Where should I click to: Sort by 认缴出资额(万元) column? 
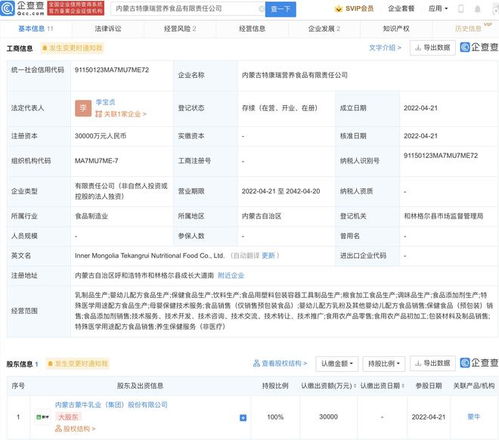pyautogui.click(x=328, y=386)
